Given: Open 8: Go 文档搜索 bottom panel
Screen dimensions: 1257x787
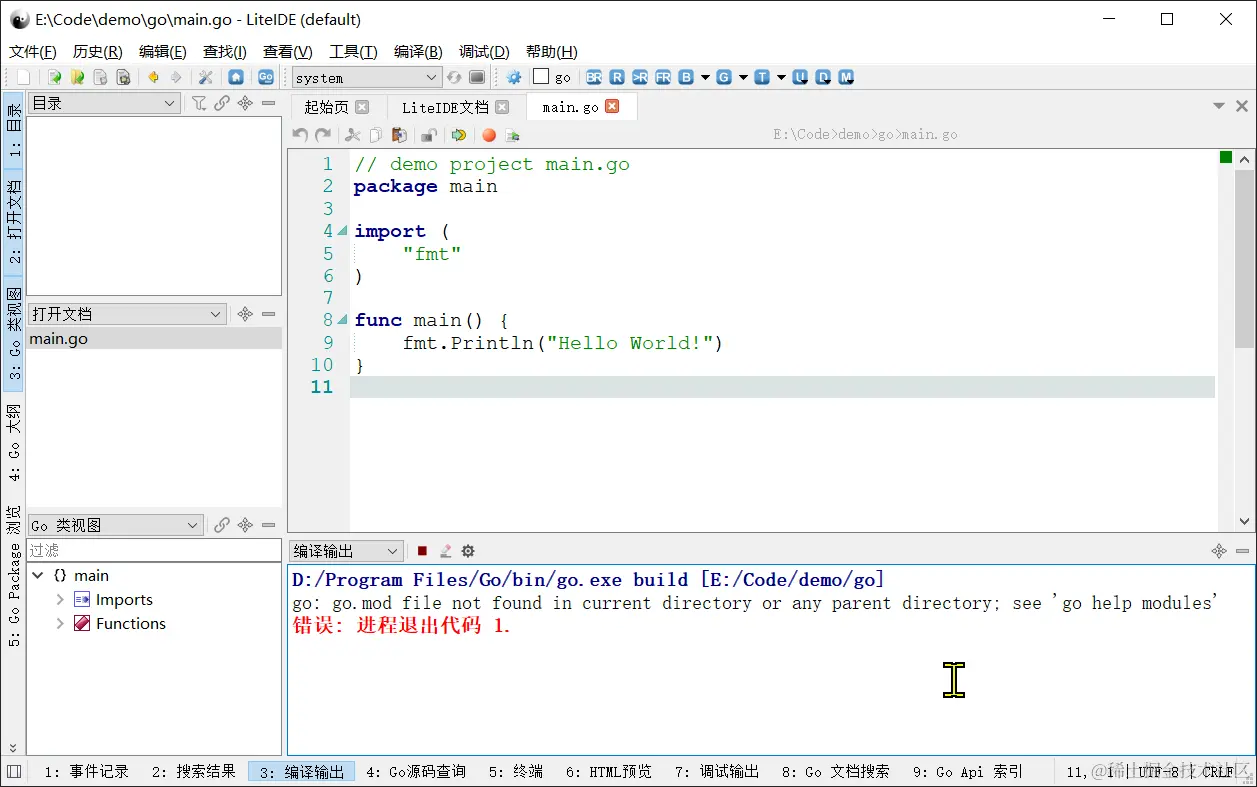Looking at the screenshot, I should [x=836, y=772].
